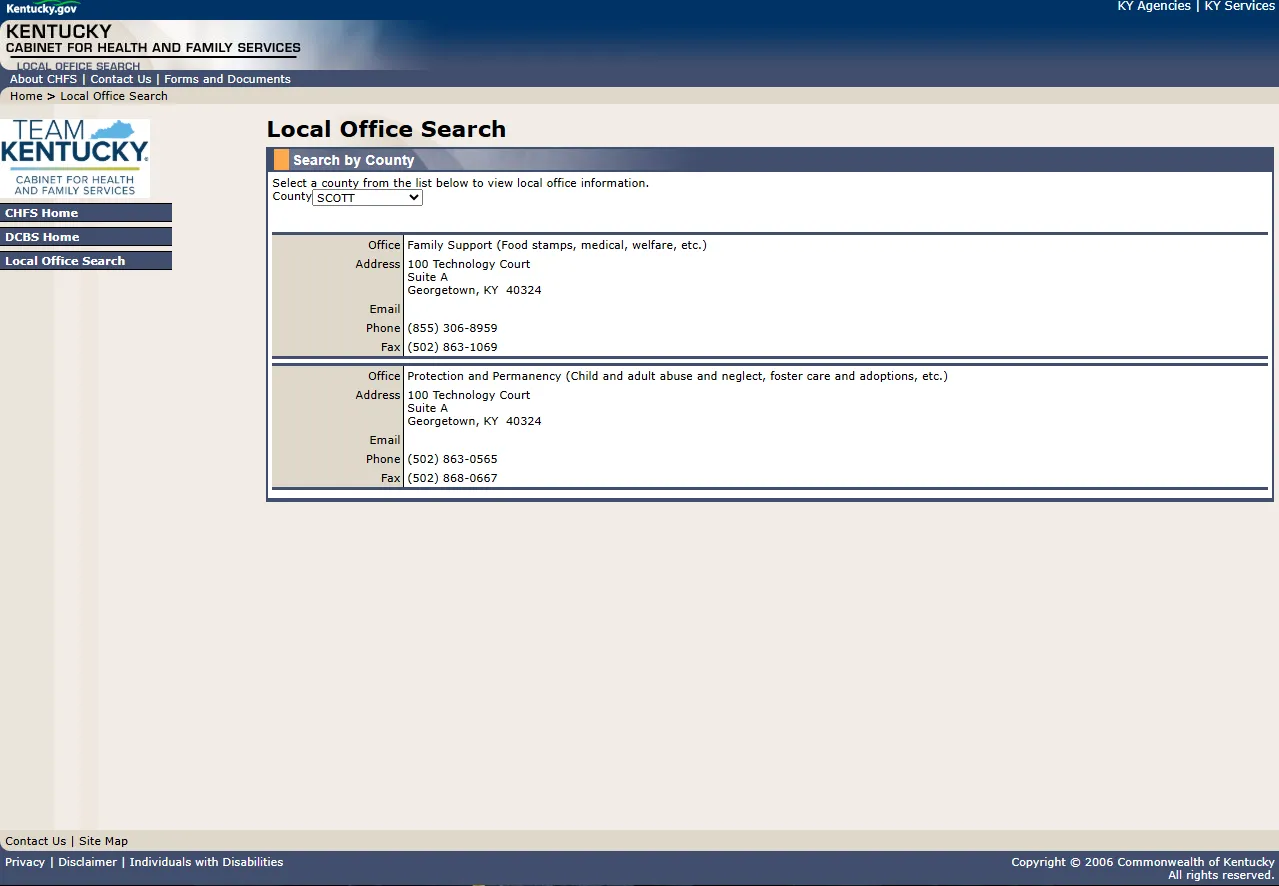Click the copyright 2006 Commonwealth text
This screenshot has width=1279, height=886.
pos(1143,862)
